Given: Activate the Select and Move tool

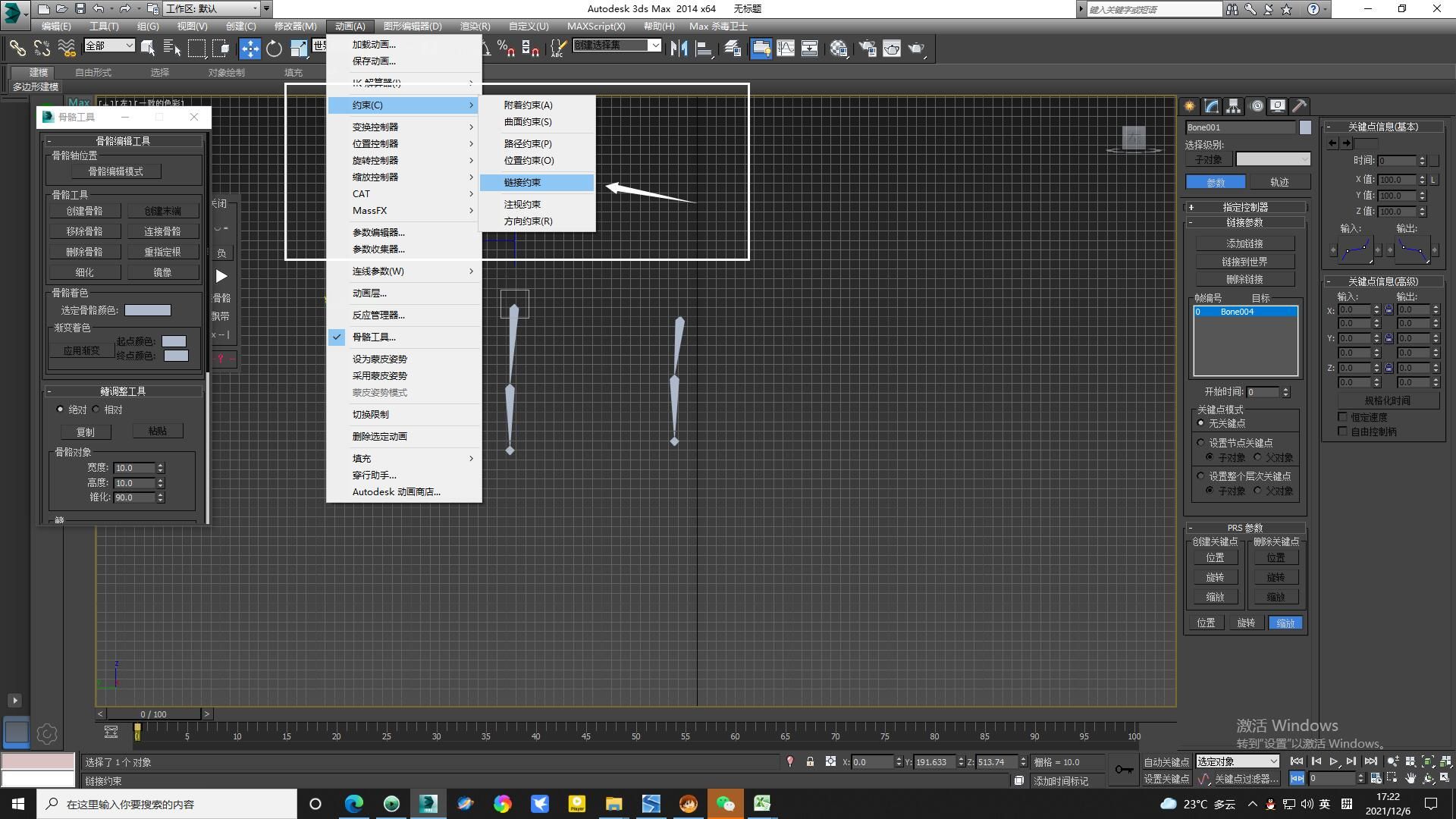Looking at the screenshot, I should click(x=249, y=49).
